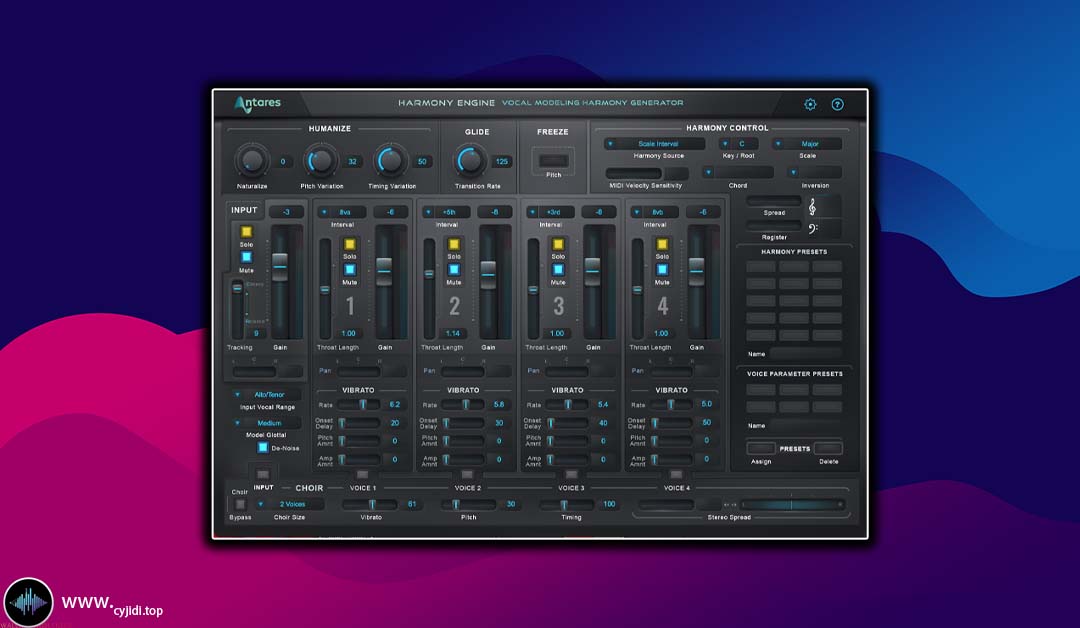This screenshot has height=628, width=1080.
Task: Solo harmony voice 3
Action: [558, 244]
